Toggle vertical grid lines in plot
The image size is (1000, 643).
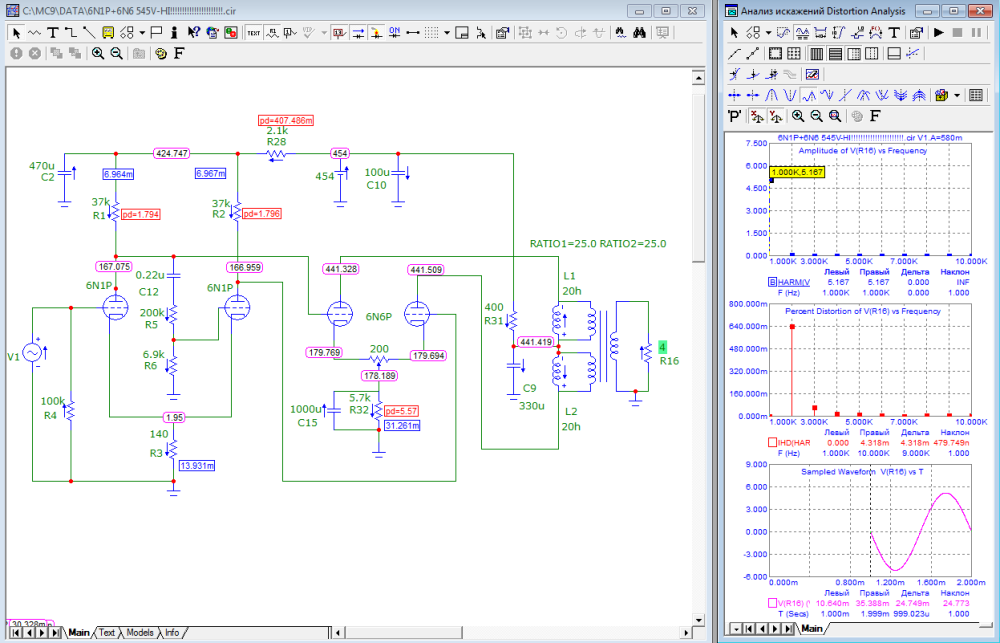click(x=816, y=53)
